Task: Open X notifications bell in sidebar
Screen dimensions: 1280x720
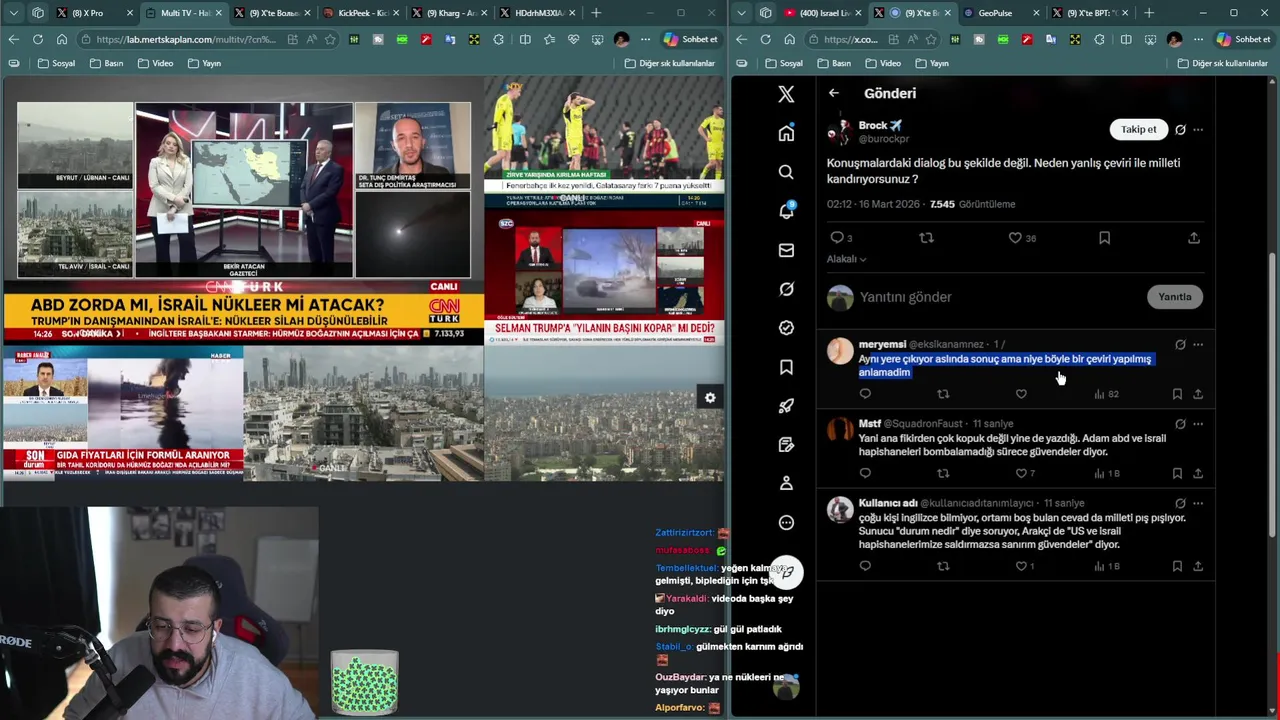Action: (x=786, y=211)
